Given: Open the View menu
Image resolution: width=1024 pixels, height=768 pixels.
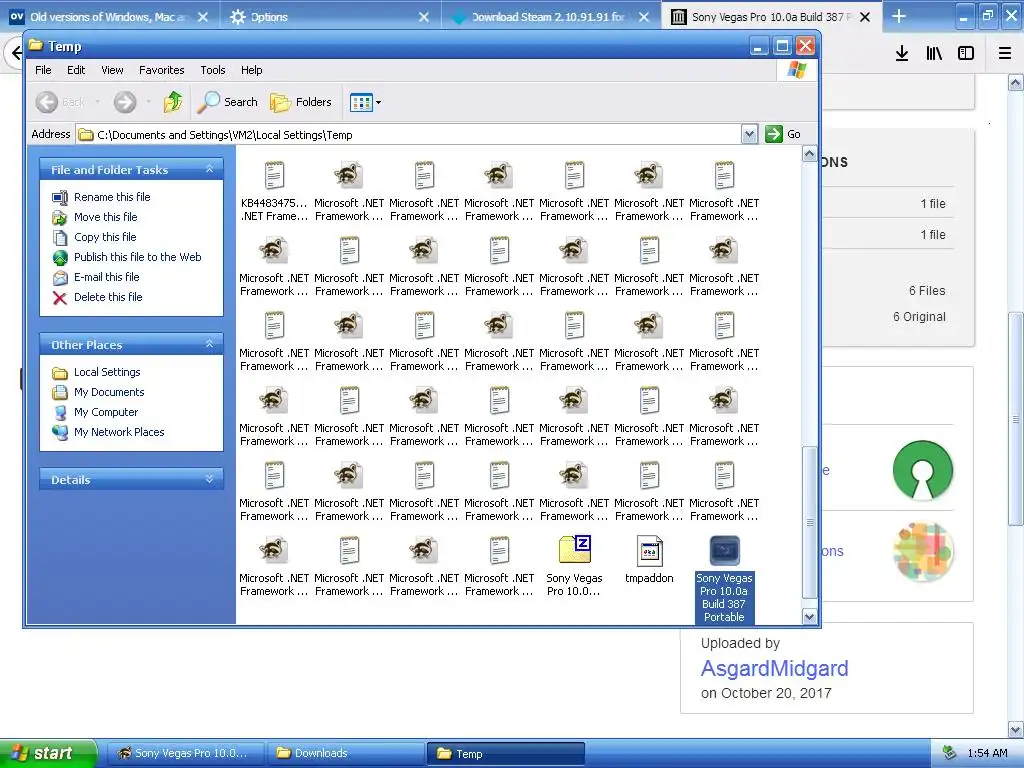Looking at the screenshot, I should tap(112, 70).
